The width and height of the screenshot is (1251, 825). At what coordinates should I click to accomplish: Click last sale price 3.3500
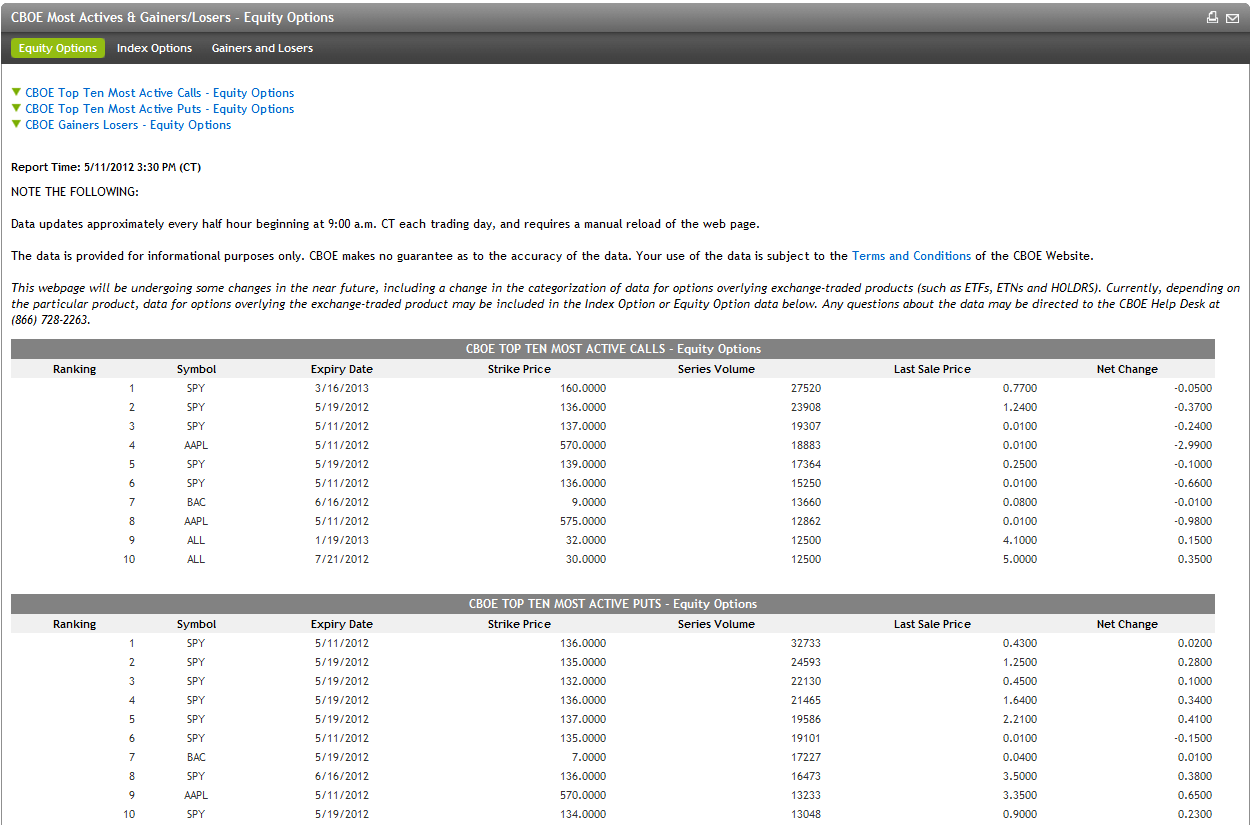tap(1020, 795)
